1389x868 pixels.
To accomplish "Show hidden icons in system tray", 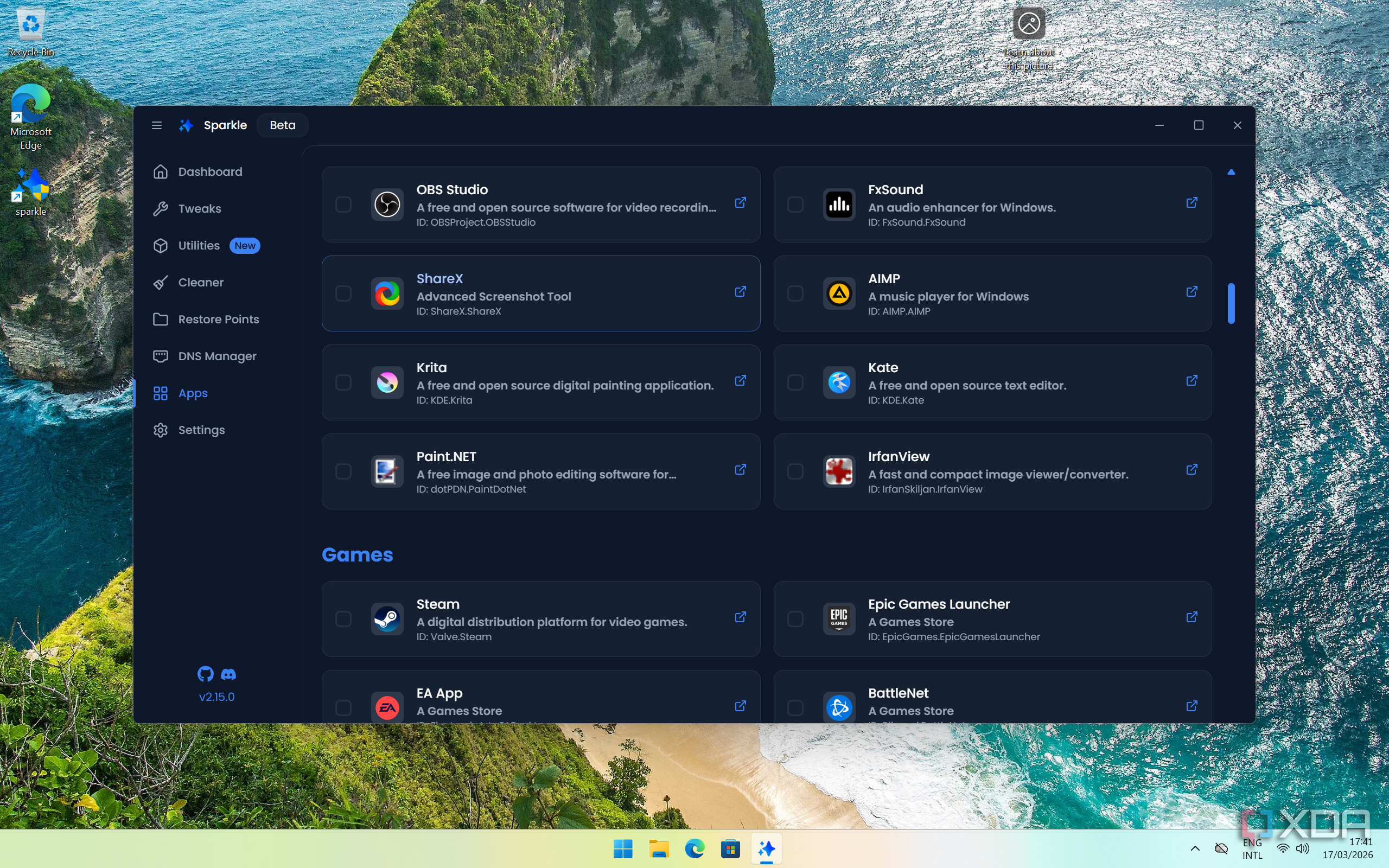I will tap(1195, 848).
